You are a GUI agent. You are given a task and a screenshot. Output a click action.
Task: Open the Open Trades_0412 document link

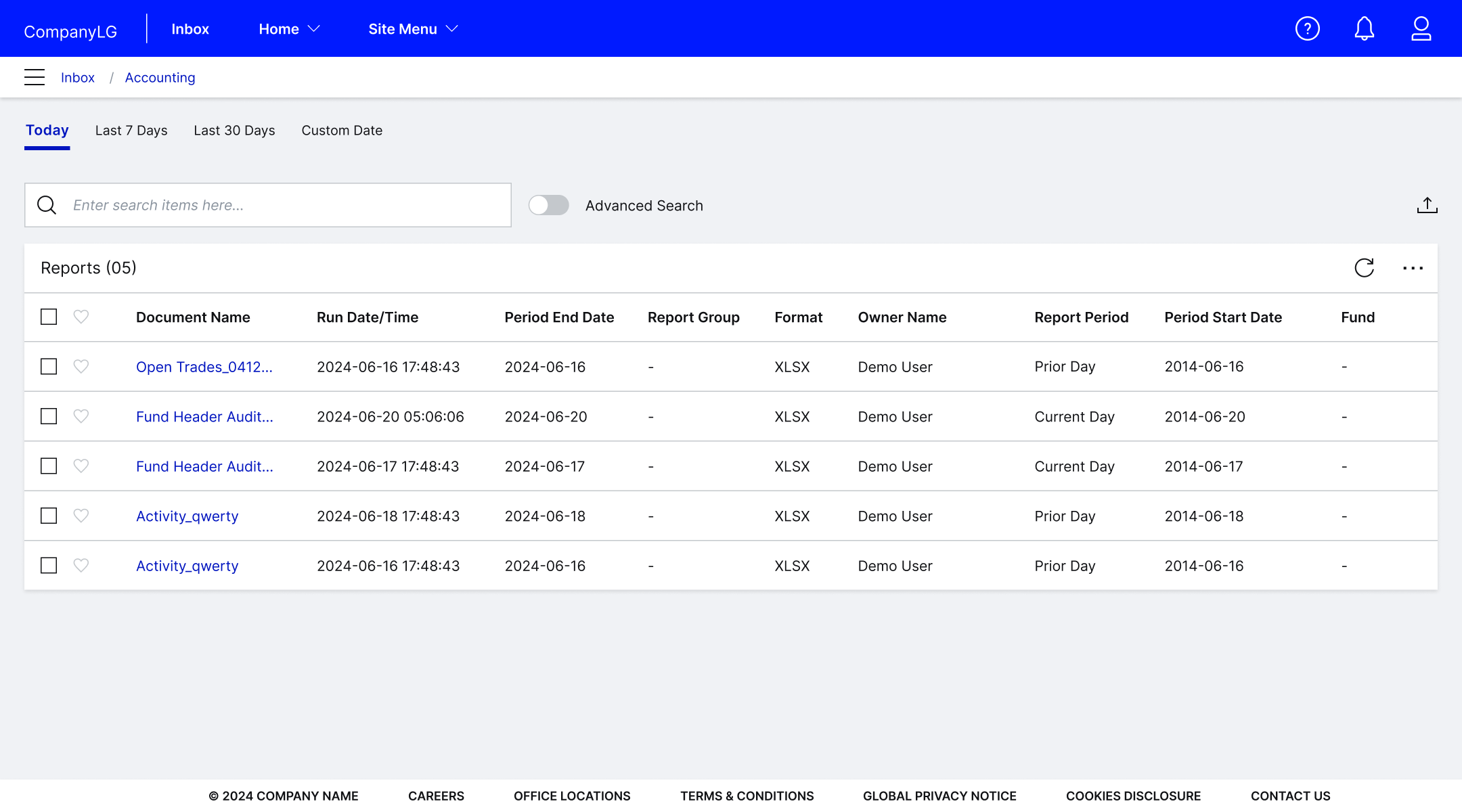pos(204,367)
